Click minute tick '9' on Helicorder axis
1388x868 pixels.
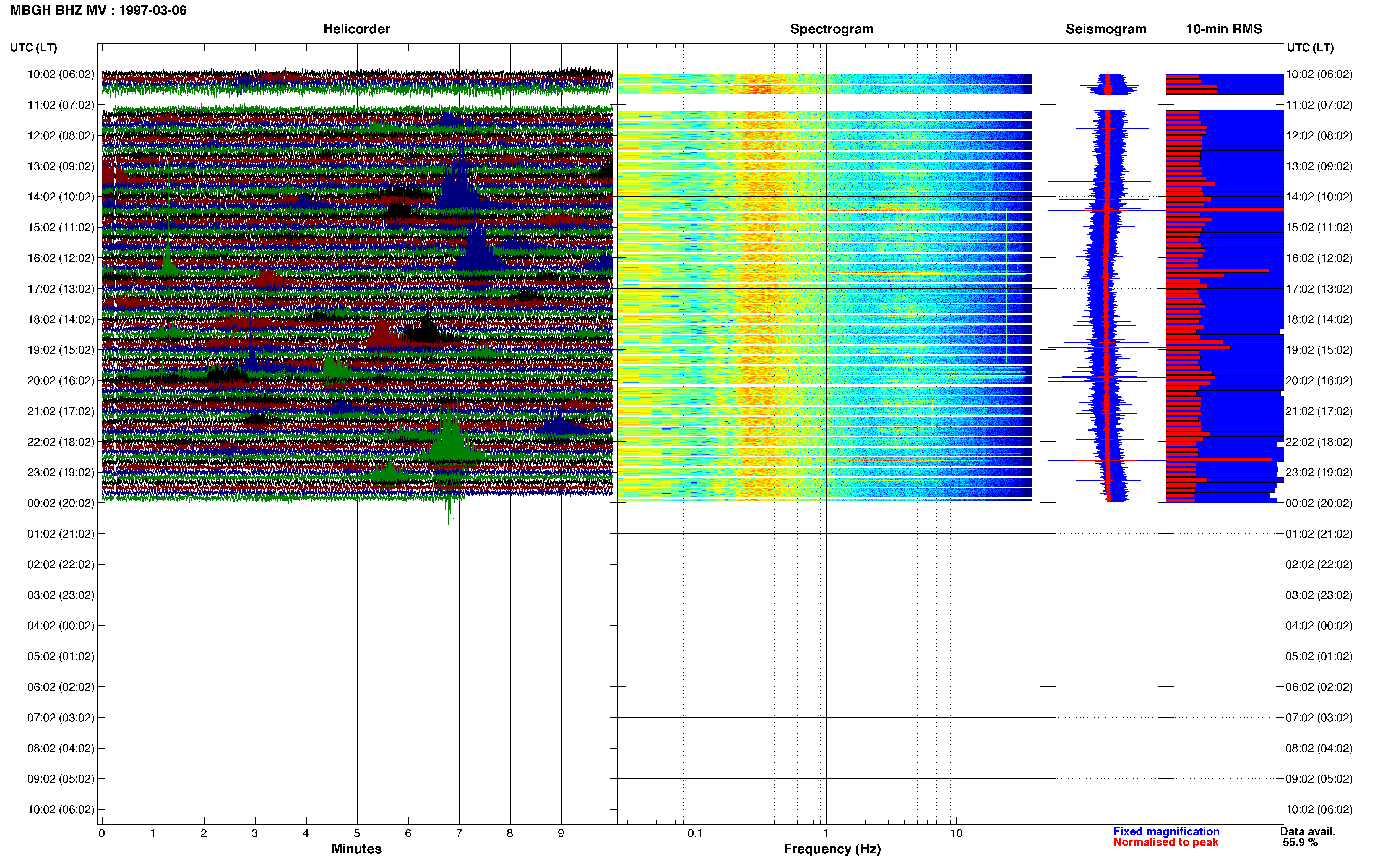point(561,833)
